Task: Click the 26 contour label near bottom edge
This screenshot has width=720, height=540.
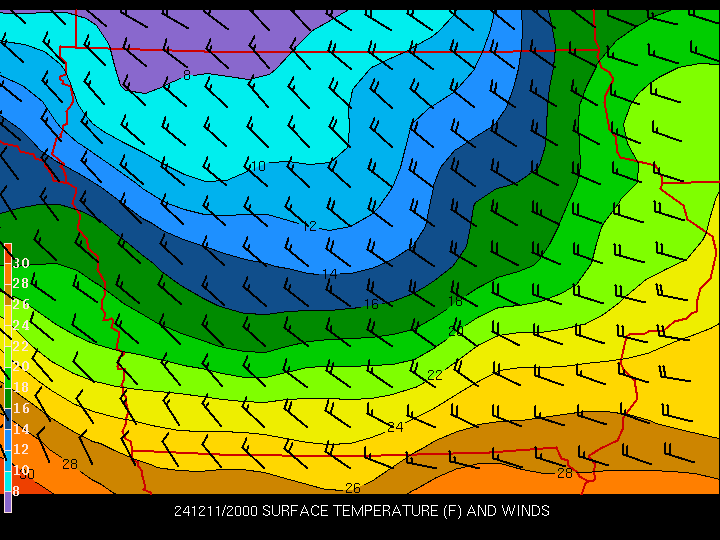Action: pos(352,488)
